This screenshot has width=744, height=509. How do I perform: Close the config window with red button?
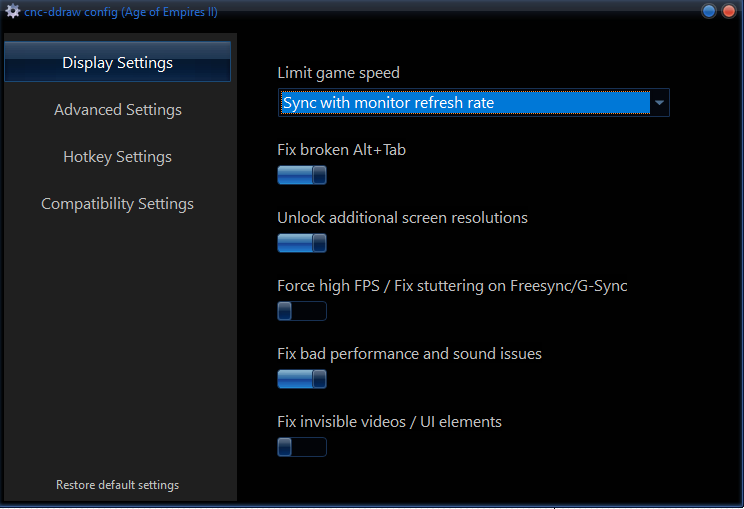point(728,12)
